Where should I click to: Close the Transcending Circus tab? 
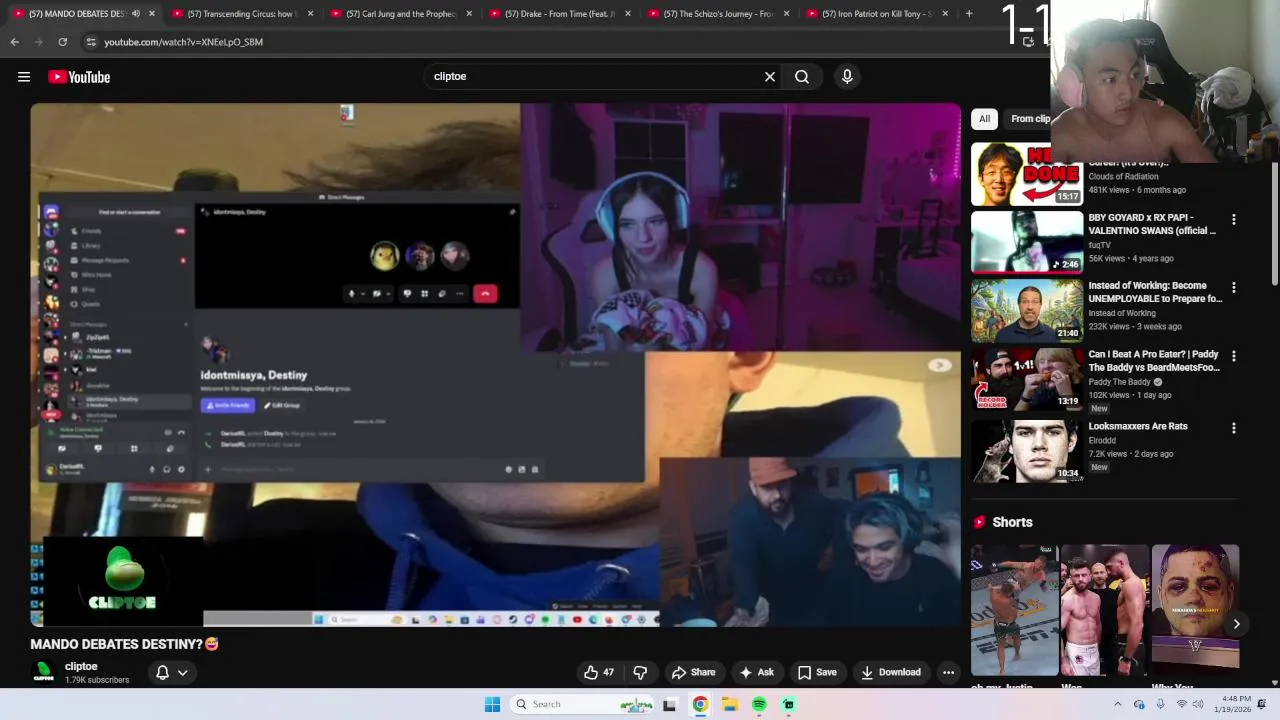pyautogui.click(x=311, y=14)
